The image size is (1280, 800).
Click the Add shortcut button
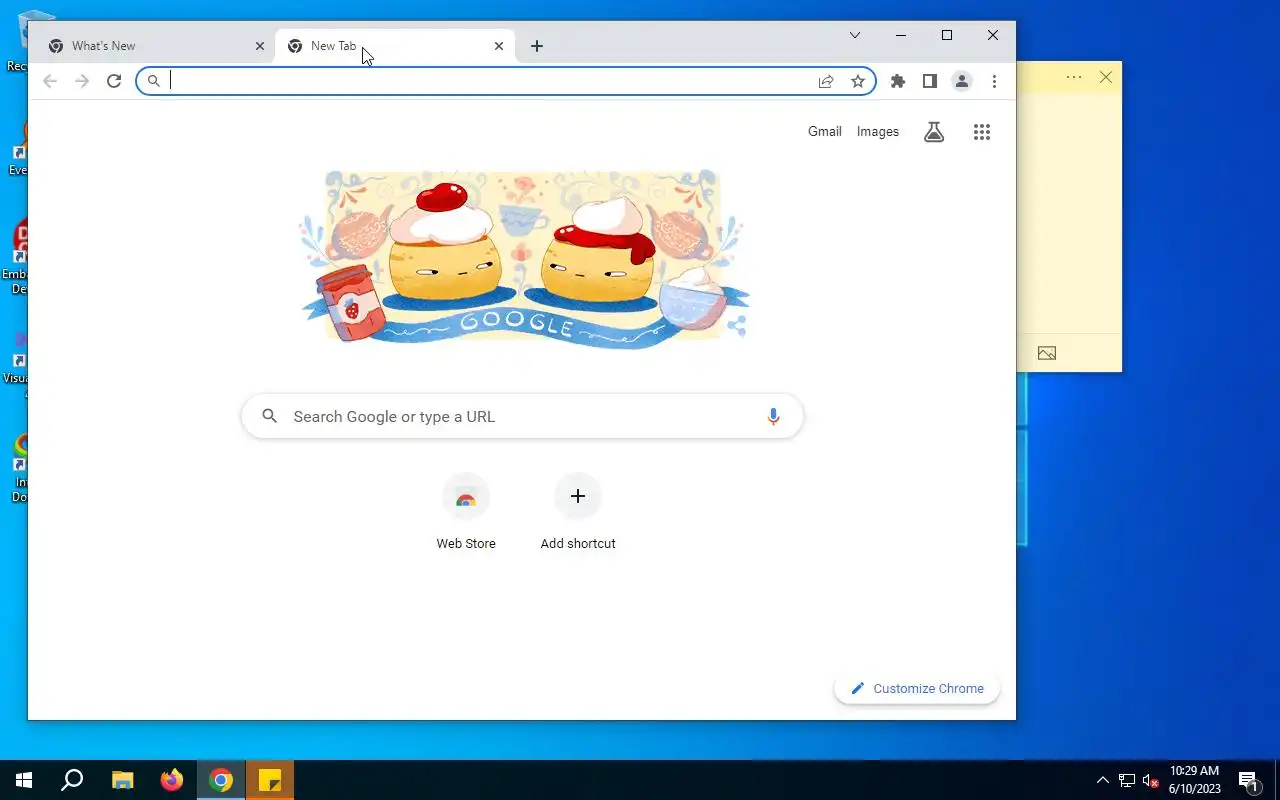pos(578,511)
